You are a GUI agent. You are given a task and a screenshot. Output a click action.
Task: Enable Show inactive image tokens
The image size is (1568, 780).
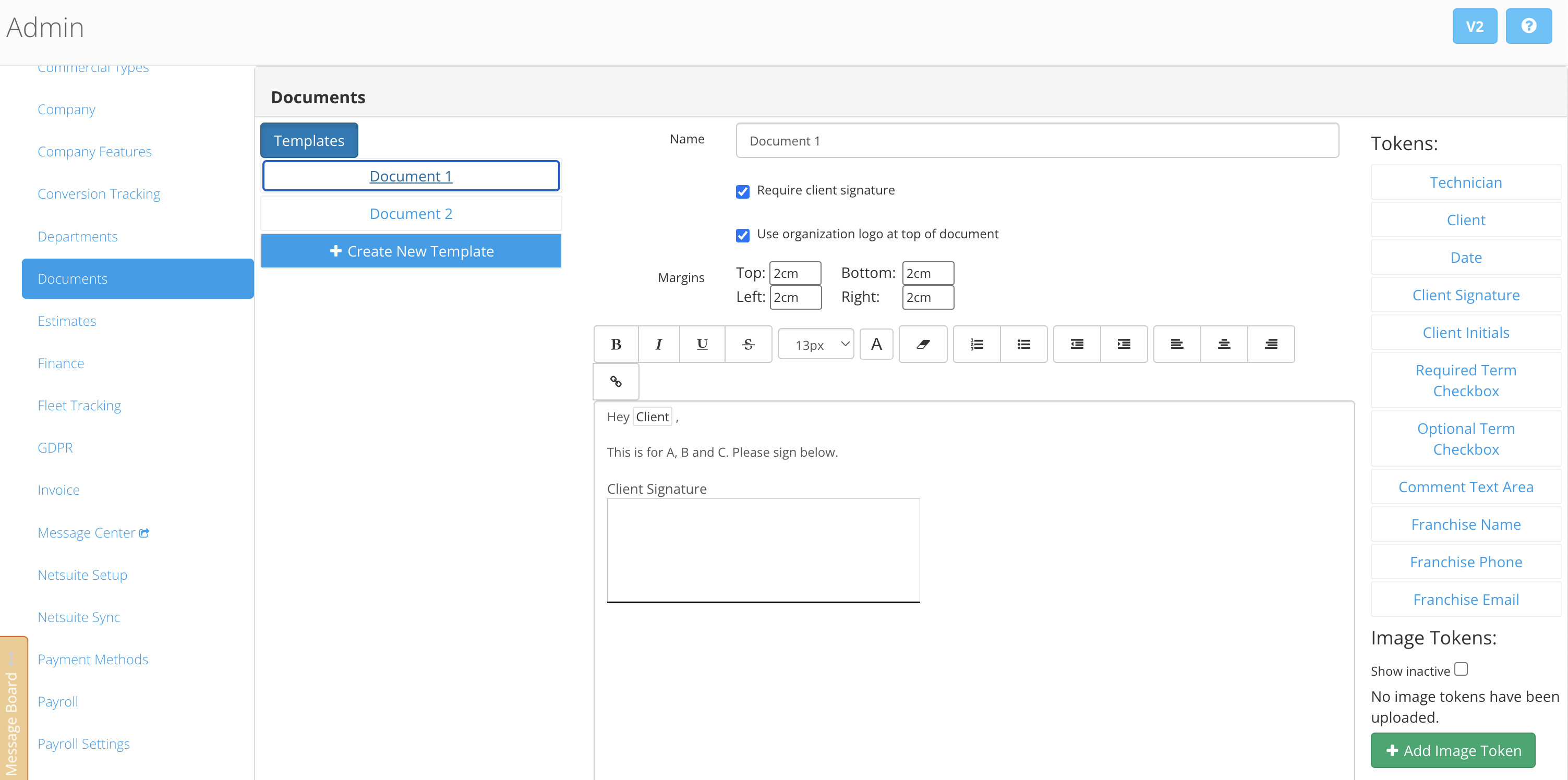pos(1461,669)
